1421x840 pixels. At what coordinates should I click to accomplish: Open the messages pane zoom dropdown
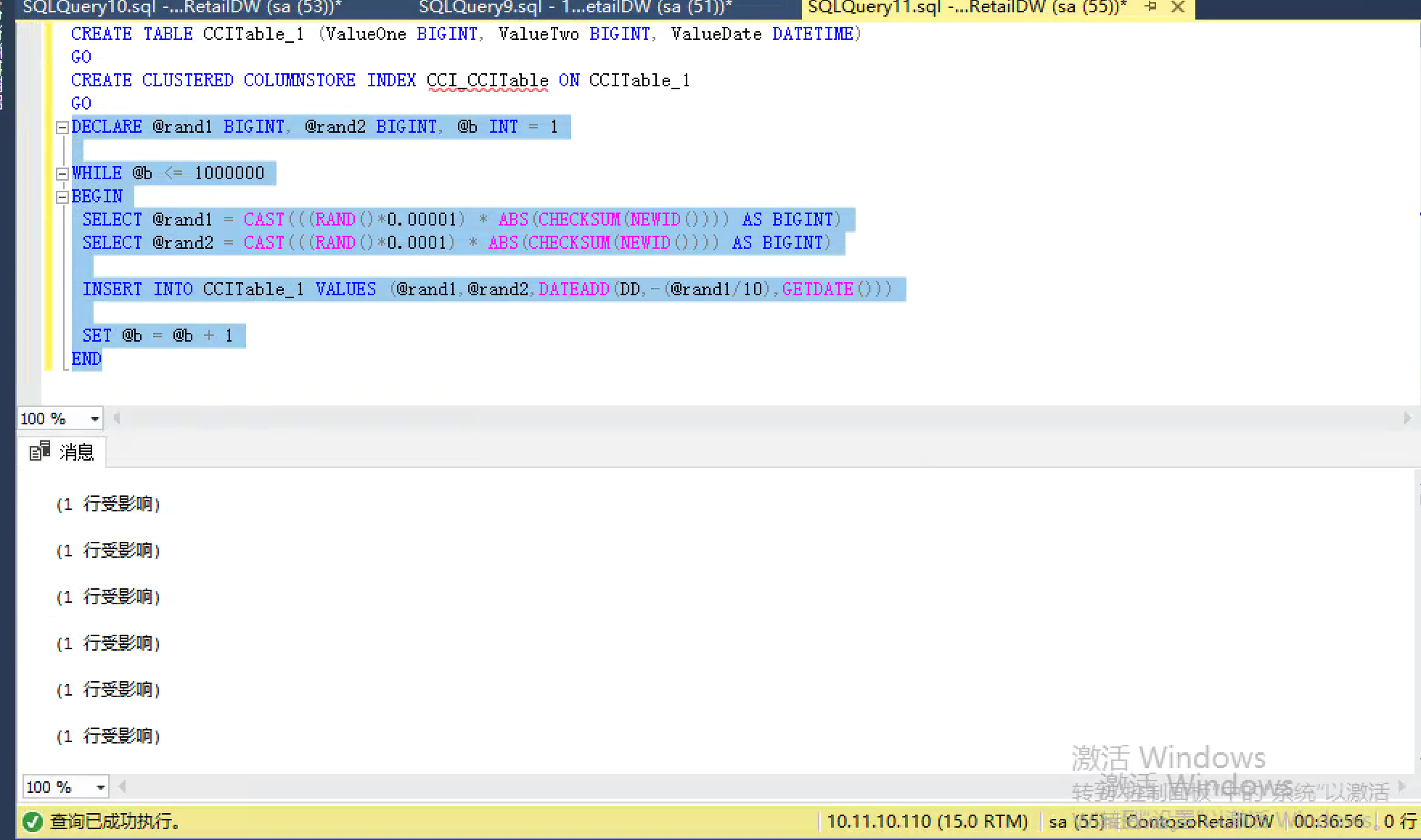100,787
